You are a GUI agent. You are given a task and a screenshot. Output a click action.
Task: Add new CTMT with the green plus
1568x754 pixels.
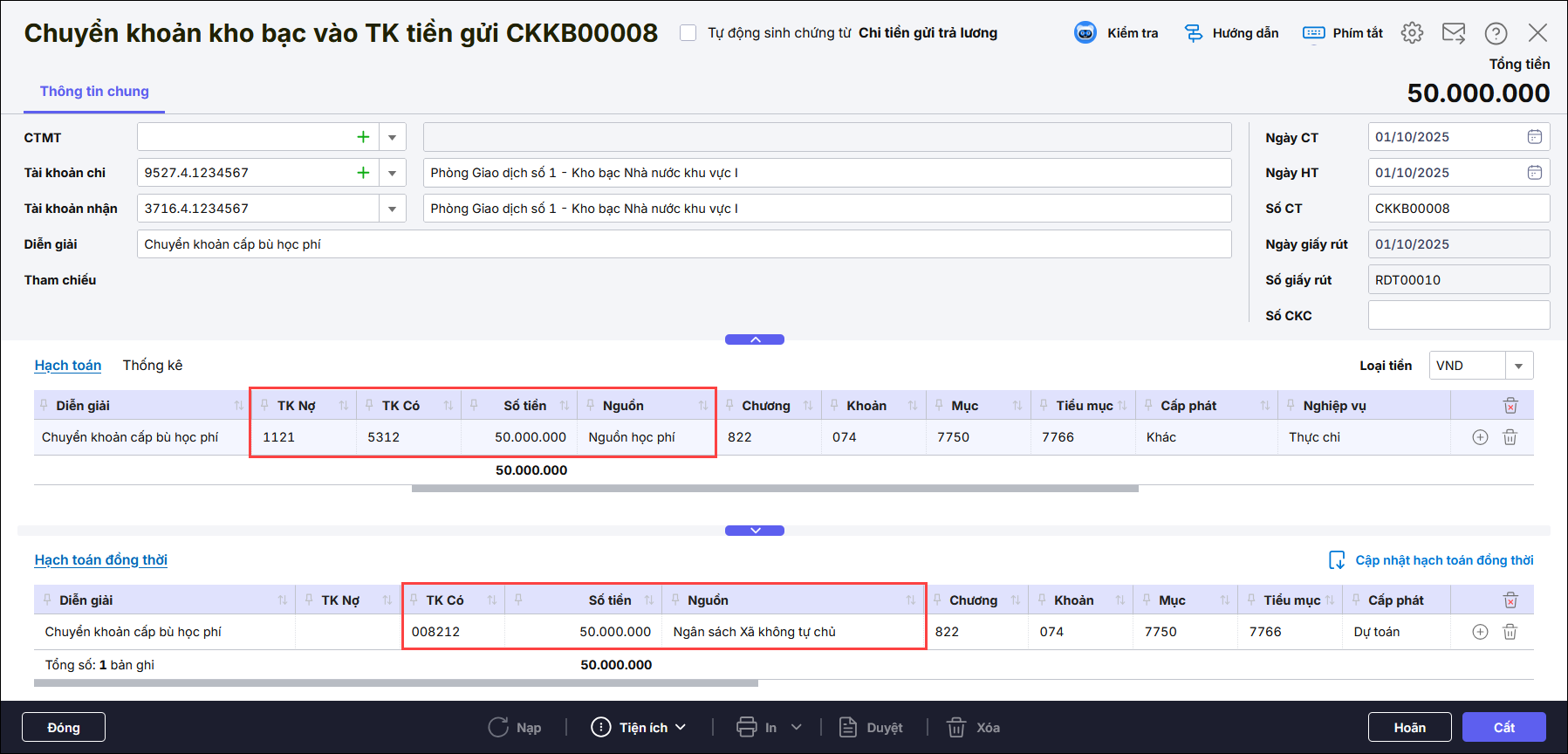click(363, 137)
